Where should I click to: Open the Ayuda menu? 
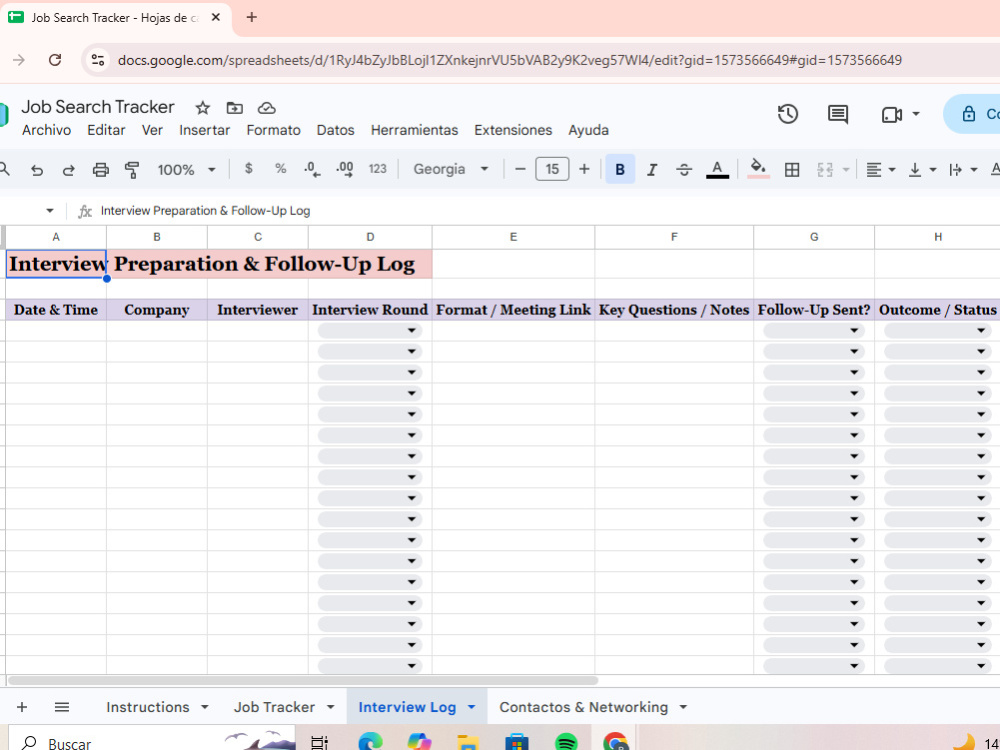[589, 130]
